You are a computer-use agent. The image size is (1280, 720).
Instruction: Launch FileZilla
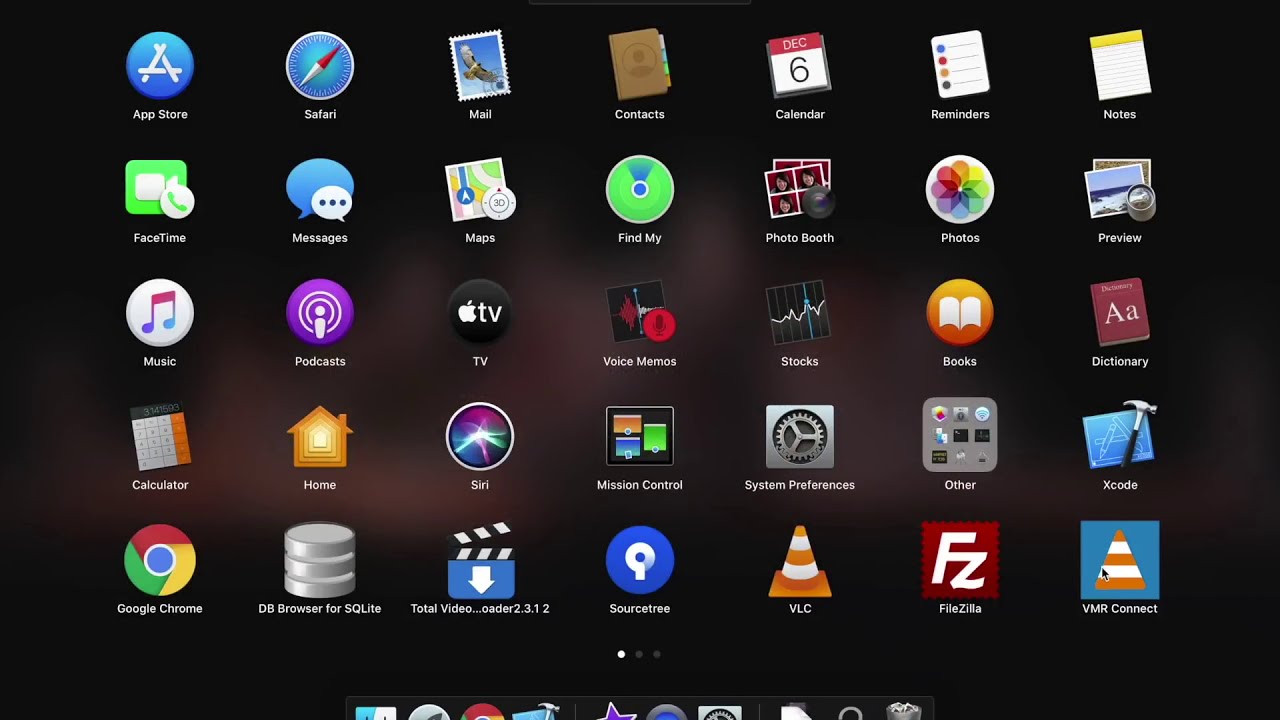pos(960,560)
